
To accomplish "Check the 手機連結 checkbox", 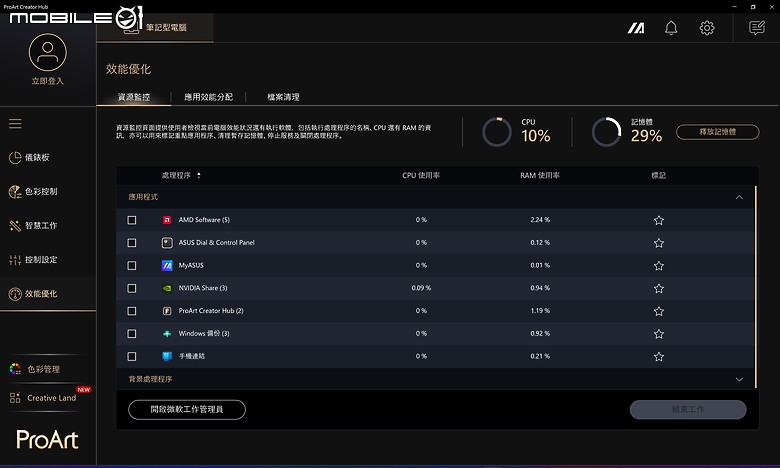I will pos(132,356).
